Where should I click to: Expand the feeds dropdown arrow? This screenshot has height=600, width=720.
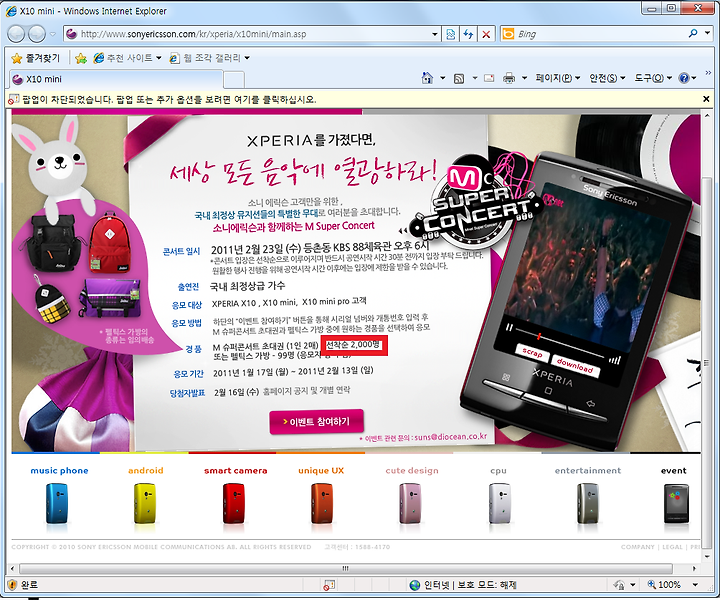pos(475,78)
